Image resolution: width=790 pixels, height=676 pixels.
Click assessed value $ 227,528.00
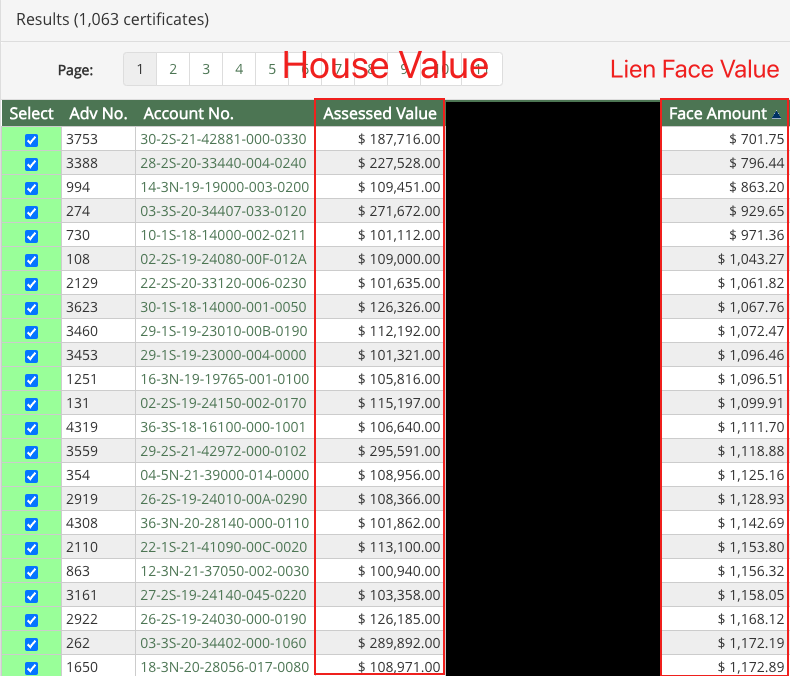(399, 163)
